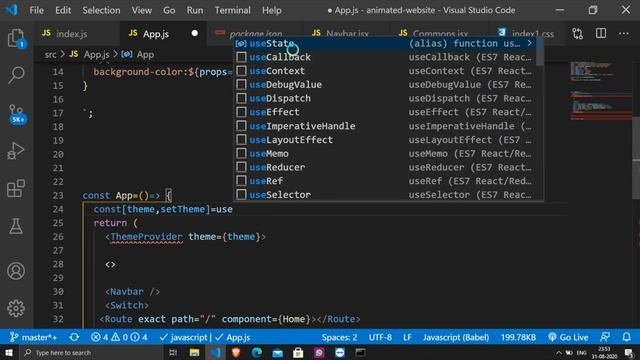Click the src breadcrumb segment
The height and width of the screenshot is (360, 640).
(x=51, y=54)
